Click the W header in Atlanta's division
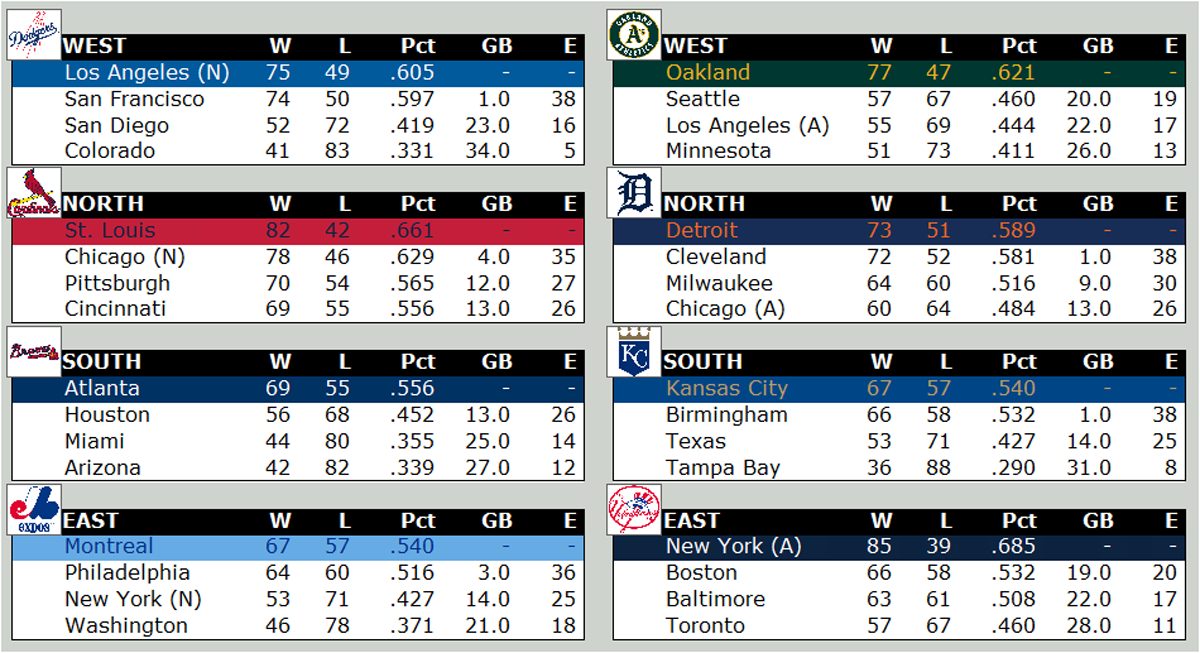This screenshot has height=653, width=1200. 279,362
